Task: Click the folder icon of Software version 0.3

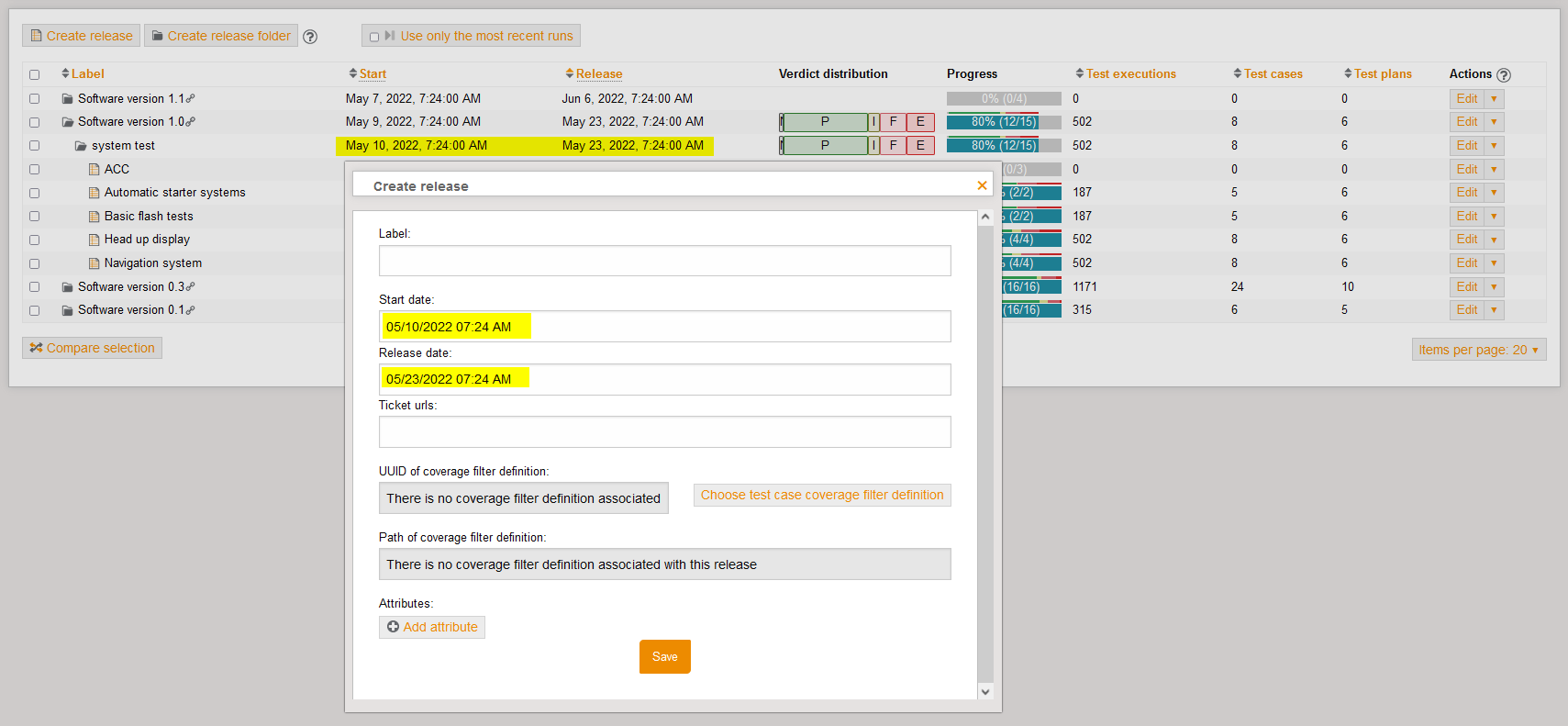Action: 67,287
